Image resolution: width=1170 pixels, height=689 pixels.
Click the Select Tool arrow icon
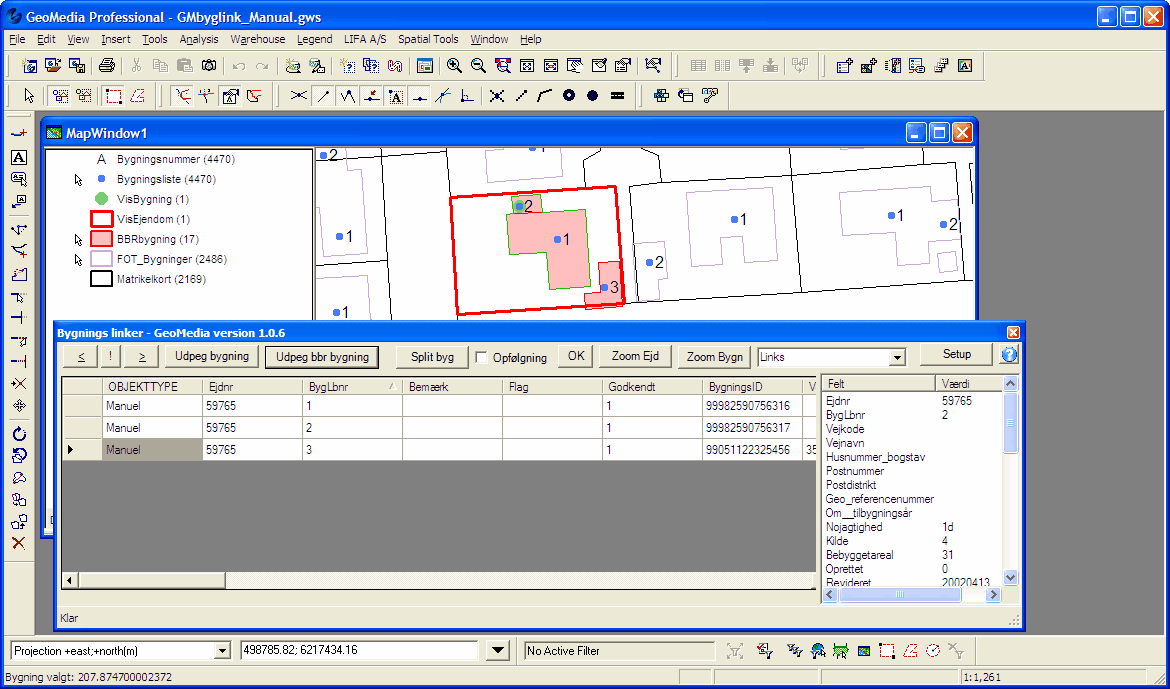[29, 96]
